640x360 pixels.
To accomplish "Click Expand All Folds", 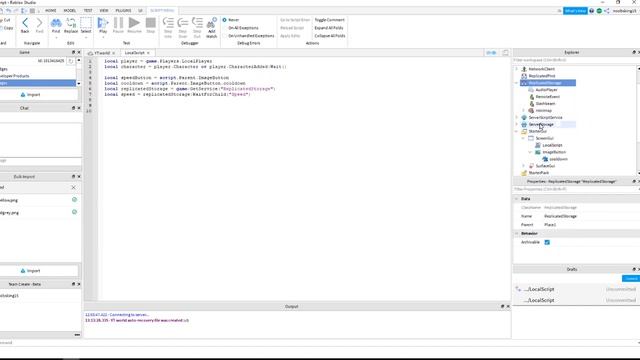I will pyautogui.click(x=329, y=28).
